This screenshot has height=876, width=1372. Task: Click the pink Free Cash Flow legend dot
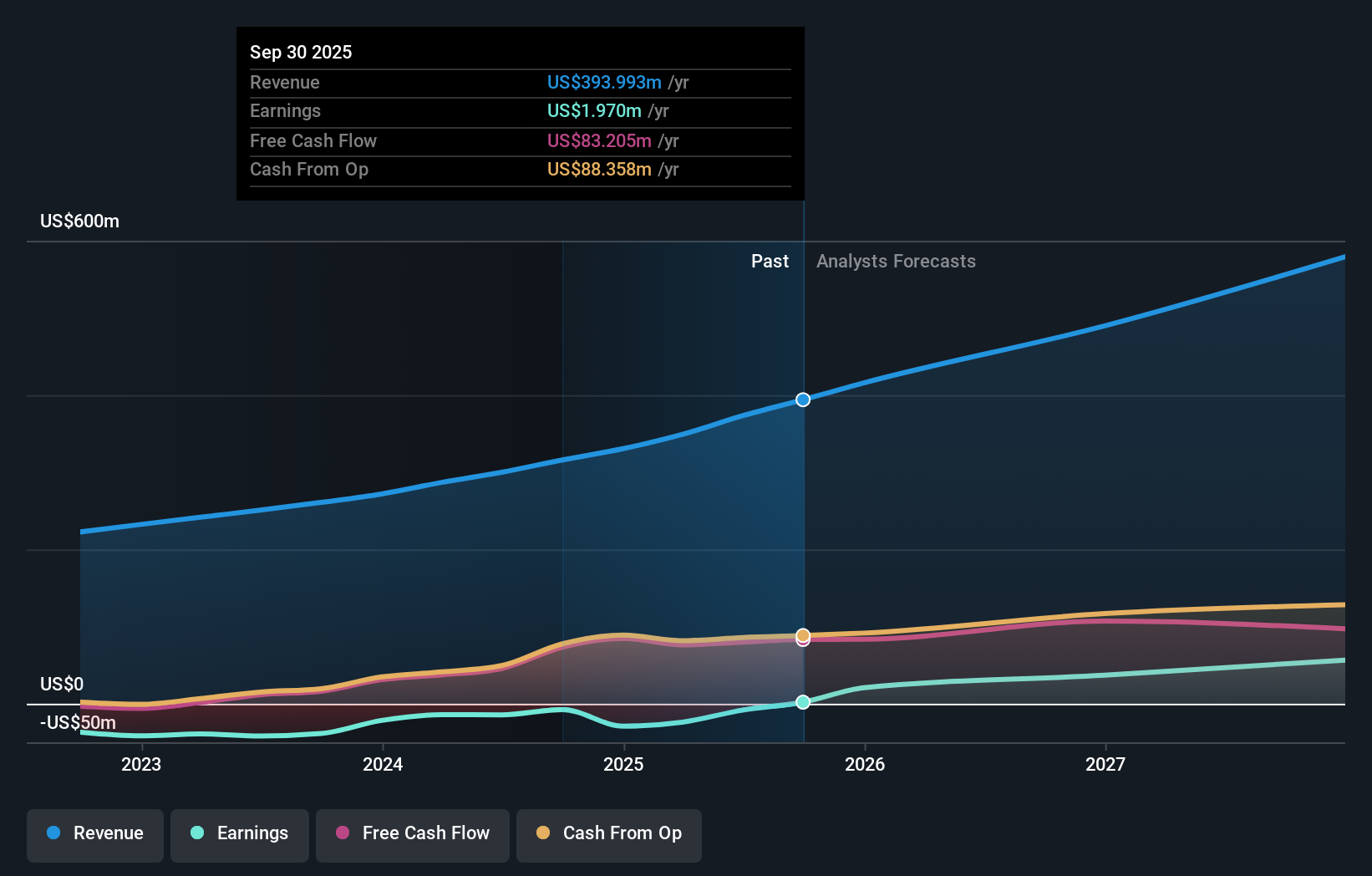(x=342, y=833)
